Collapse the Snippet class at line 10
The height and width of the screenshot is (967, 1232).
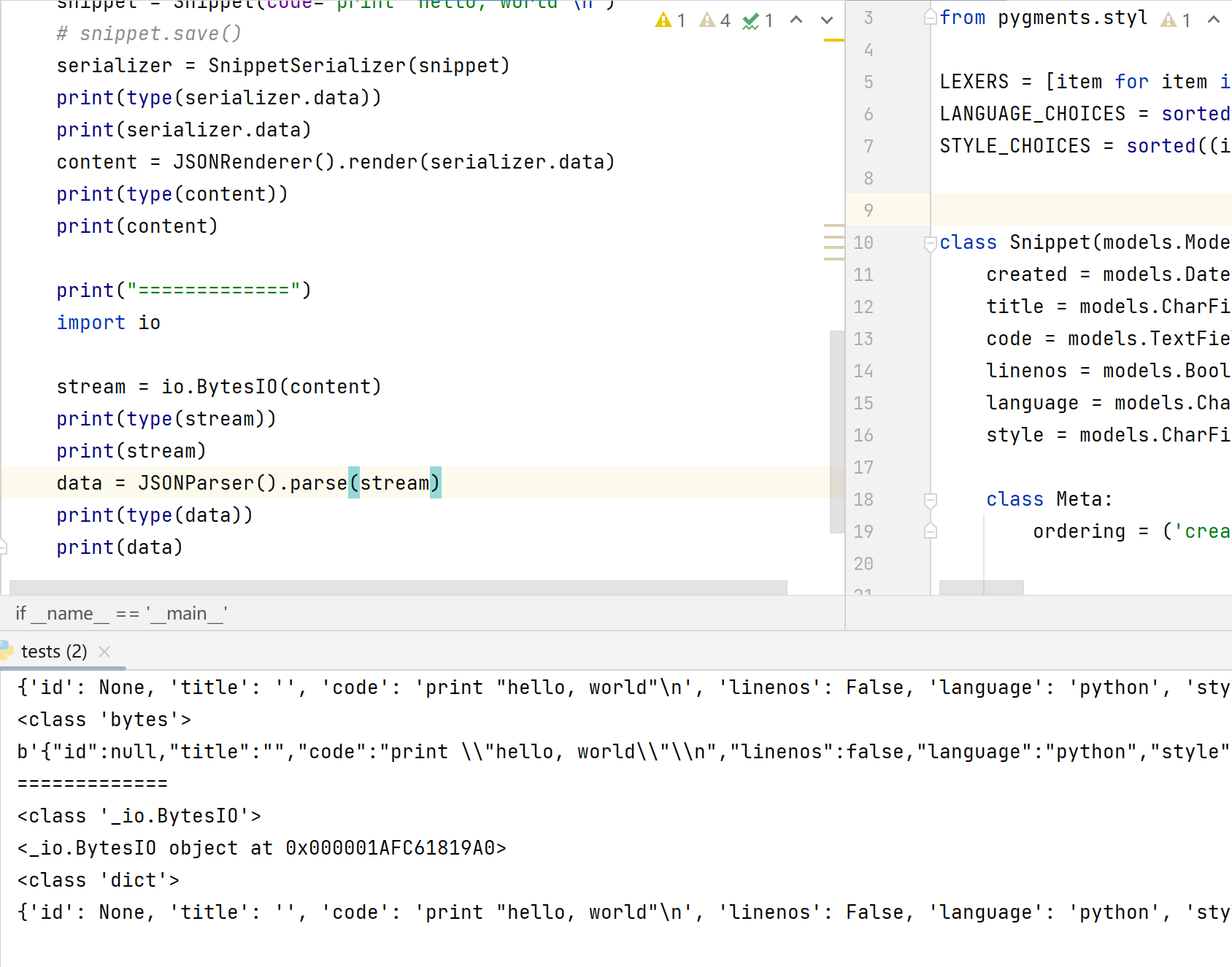(x=930, y=243)
